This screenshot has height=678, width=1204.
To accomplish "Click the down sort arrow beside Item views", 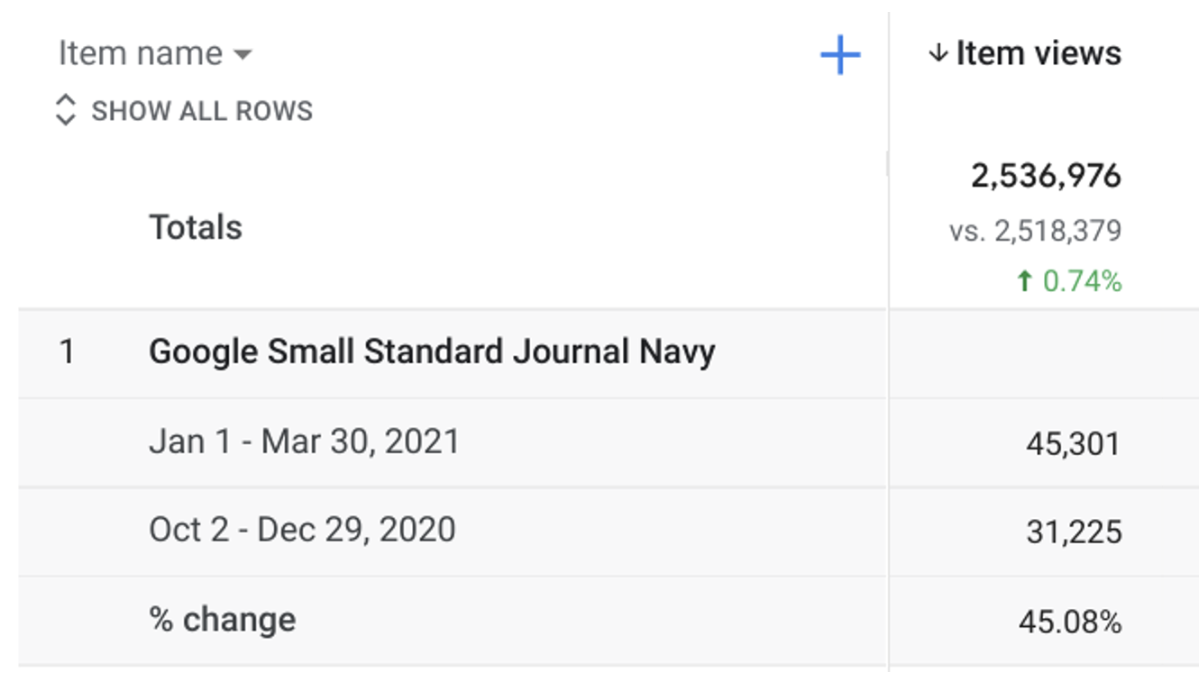I will pos(937,53).
